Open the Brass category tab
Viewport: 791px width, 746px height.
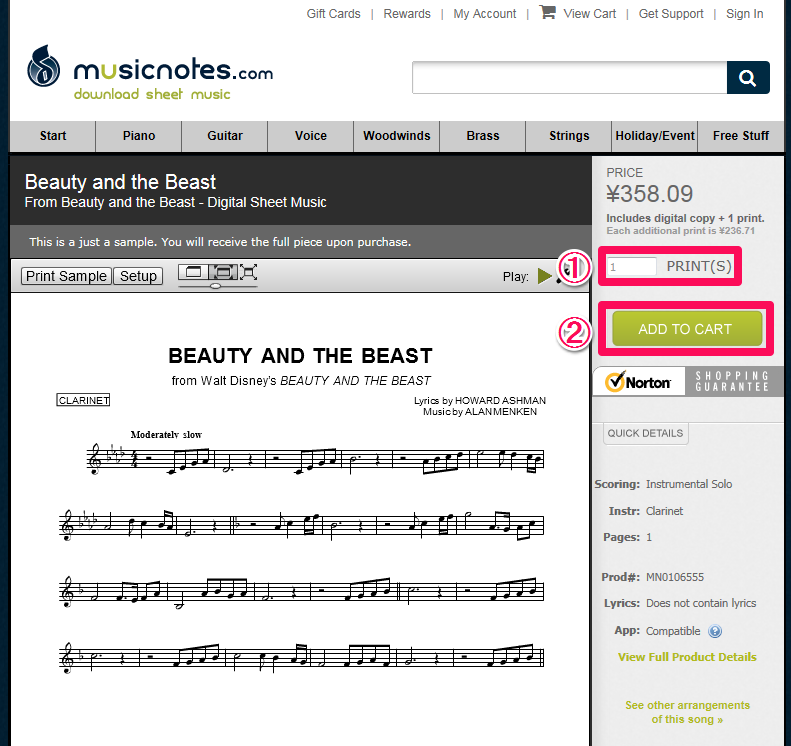[x=483, y=136]
